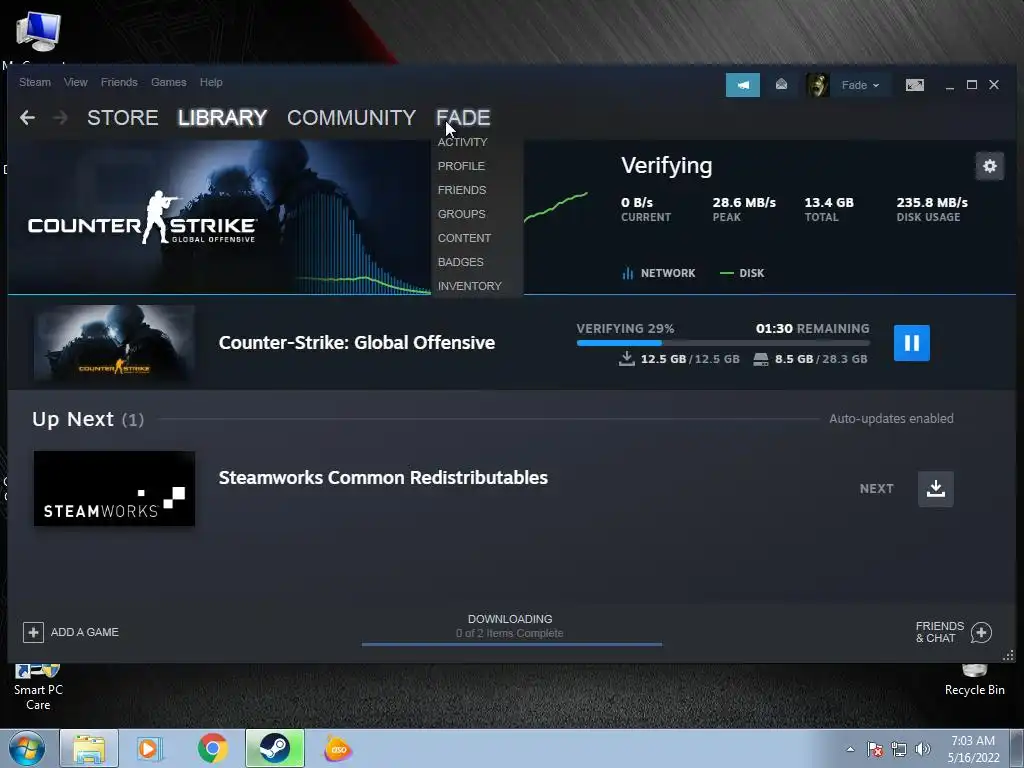Screen dimensions: 1024x768
Task: Open Windows Media Player from taskbar
Action: tap(150, 748)
